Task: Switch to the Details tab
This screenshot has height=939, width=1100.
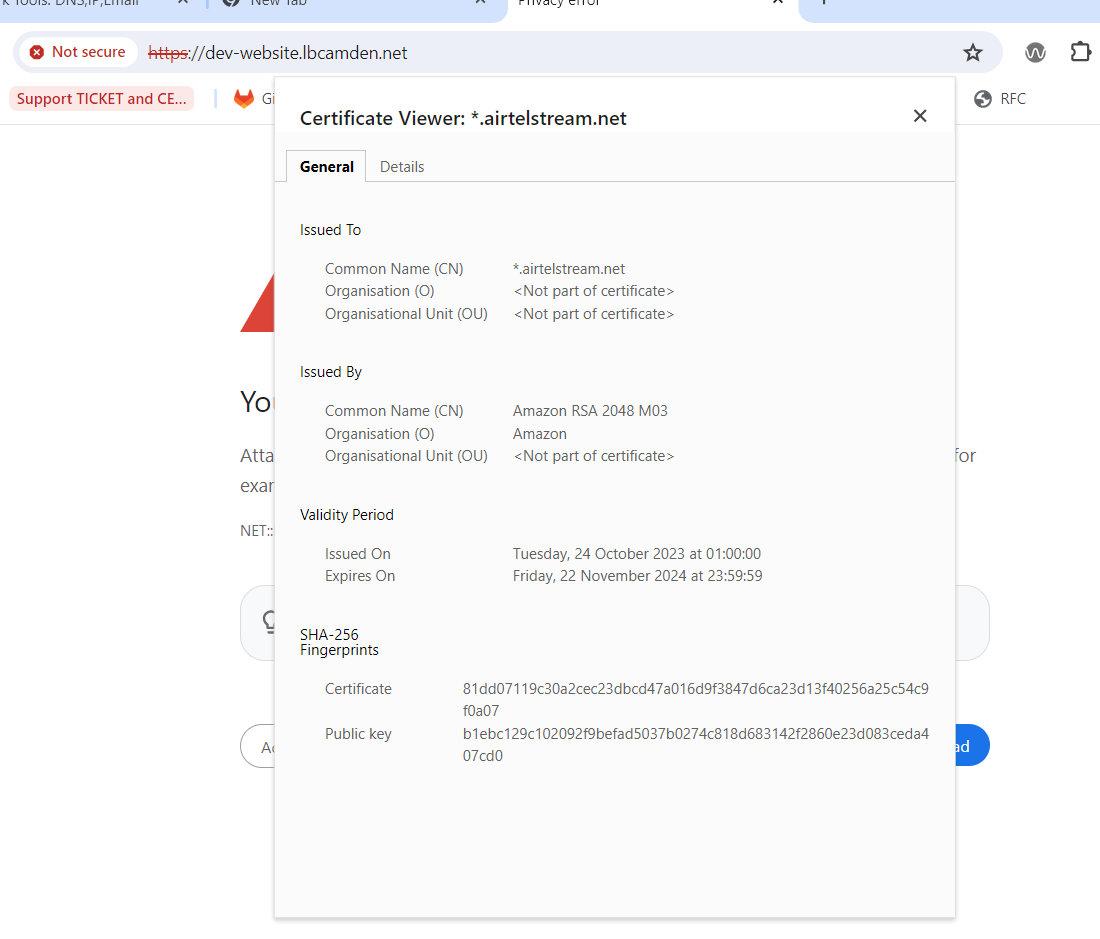Action: pos(402,167)
